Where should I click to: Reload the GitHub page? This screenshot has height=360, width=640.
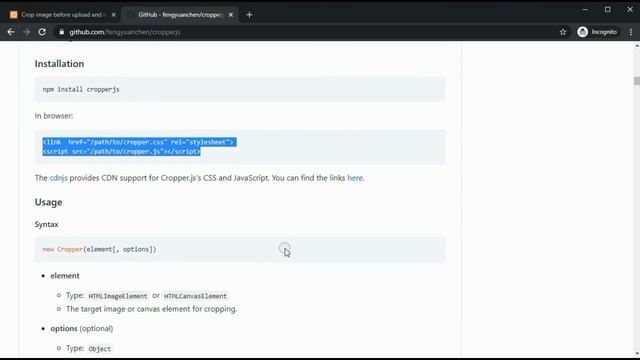[42, 32]
